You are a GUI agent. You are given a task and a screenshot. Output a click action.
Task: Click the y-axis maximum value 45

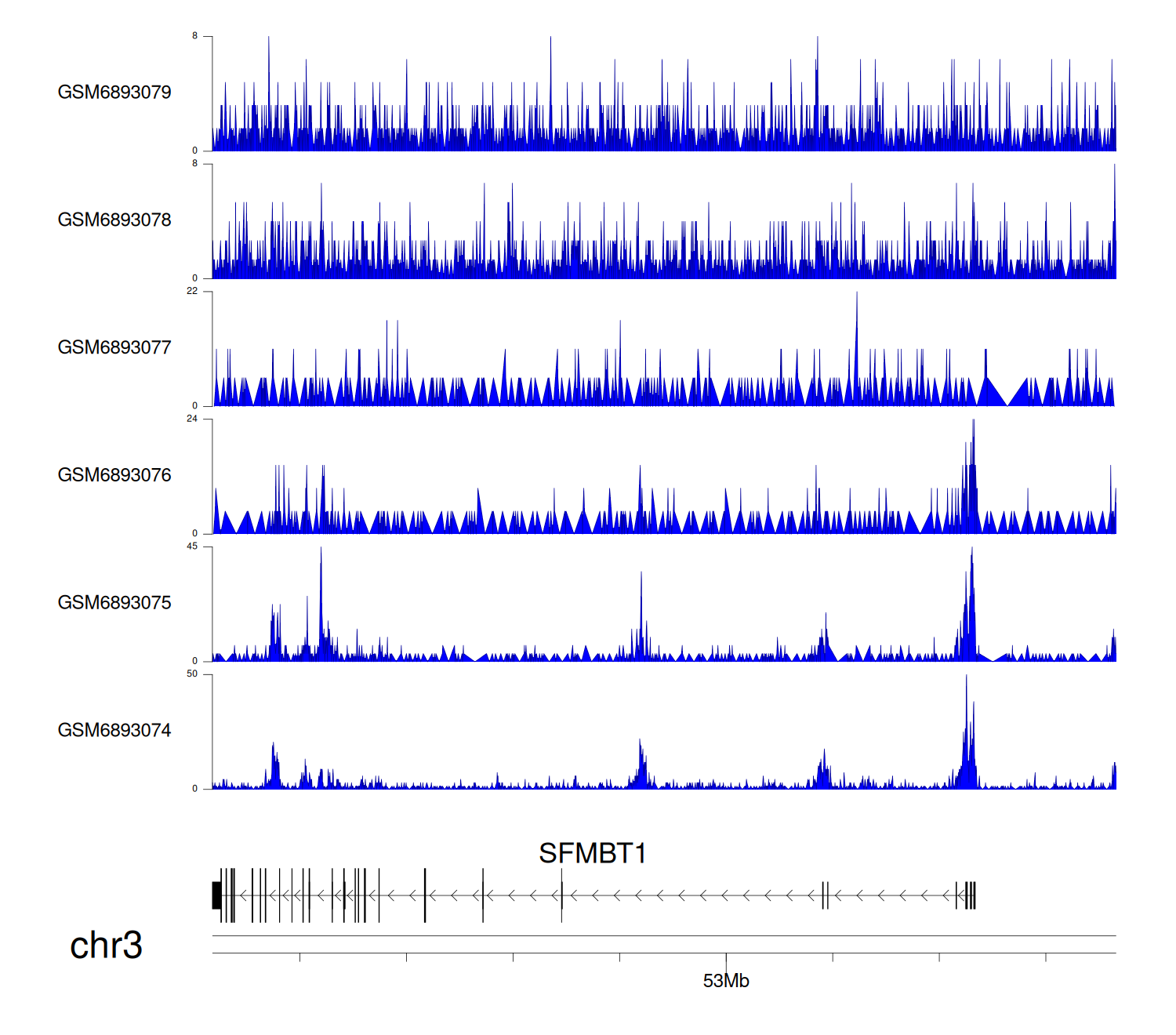192,547
